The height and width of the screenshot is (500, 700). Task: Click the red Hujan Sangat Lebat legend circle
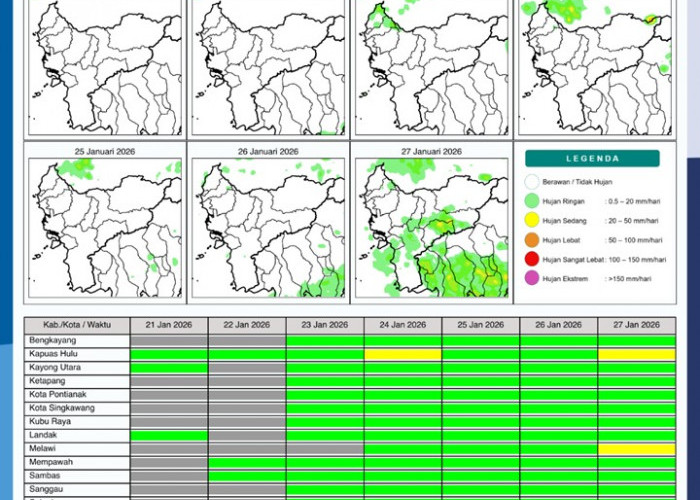[x=531, y=258]
